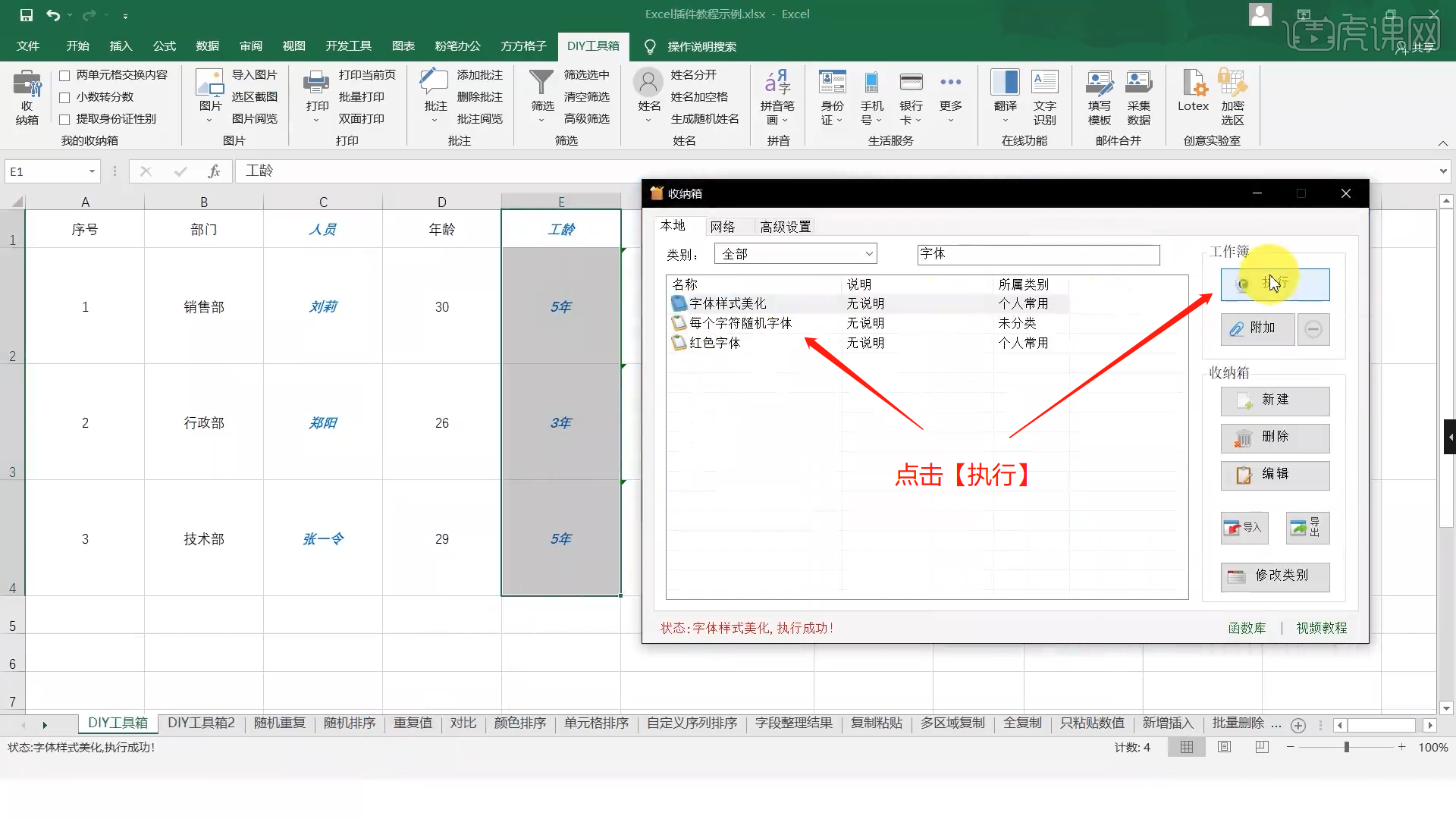1456x819 pixels.
Task: Open the 函数库 link
Action: (1247, 629)
